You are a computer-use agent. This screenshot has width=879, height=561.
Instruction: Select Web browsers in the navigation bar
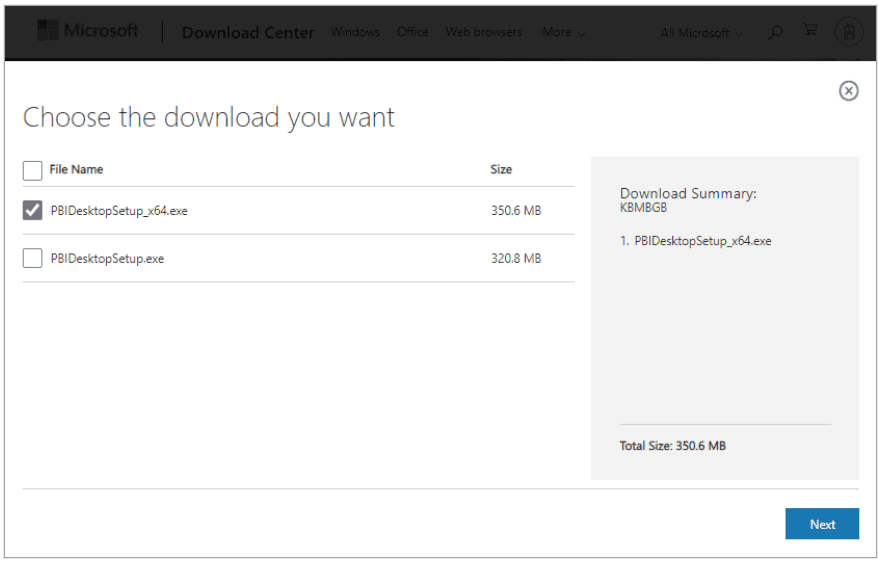483,32
